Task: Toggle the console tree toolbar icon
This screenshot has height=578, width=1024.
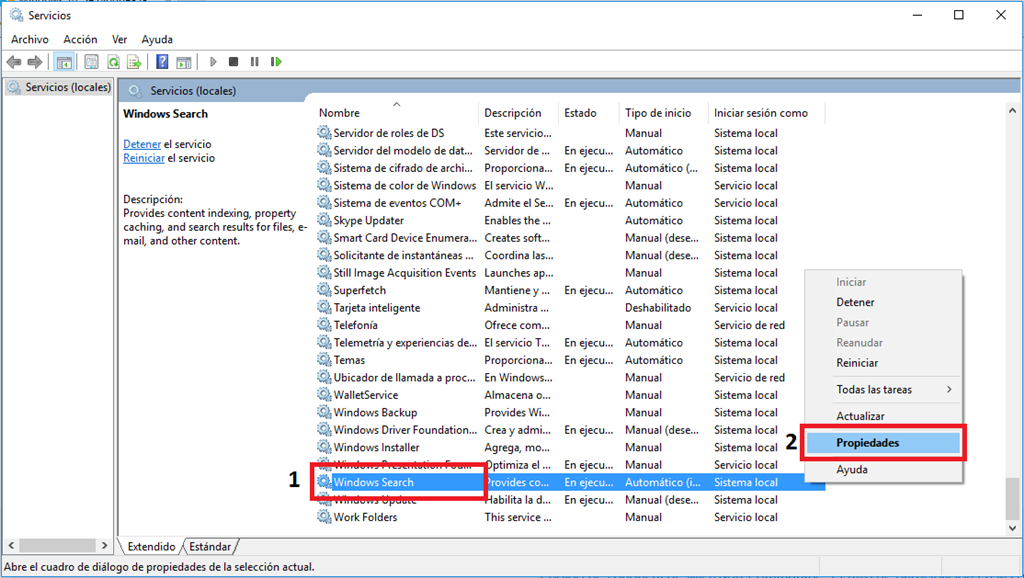Action: [64, 62]
